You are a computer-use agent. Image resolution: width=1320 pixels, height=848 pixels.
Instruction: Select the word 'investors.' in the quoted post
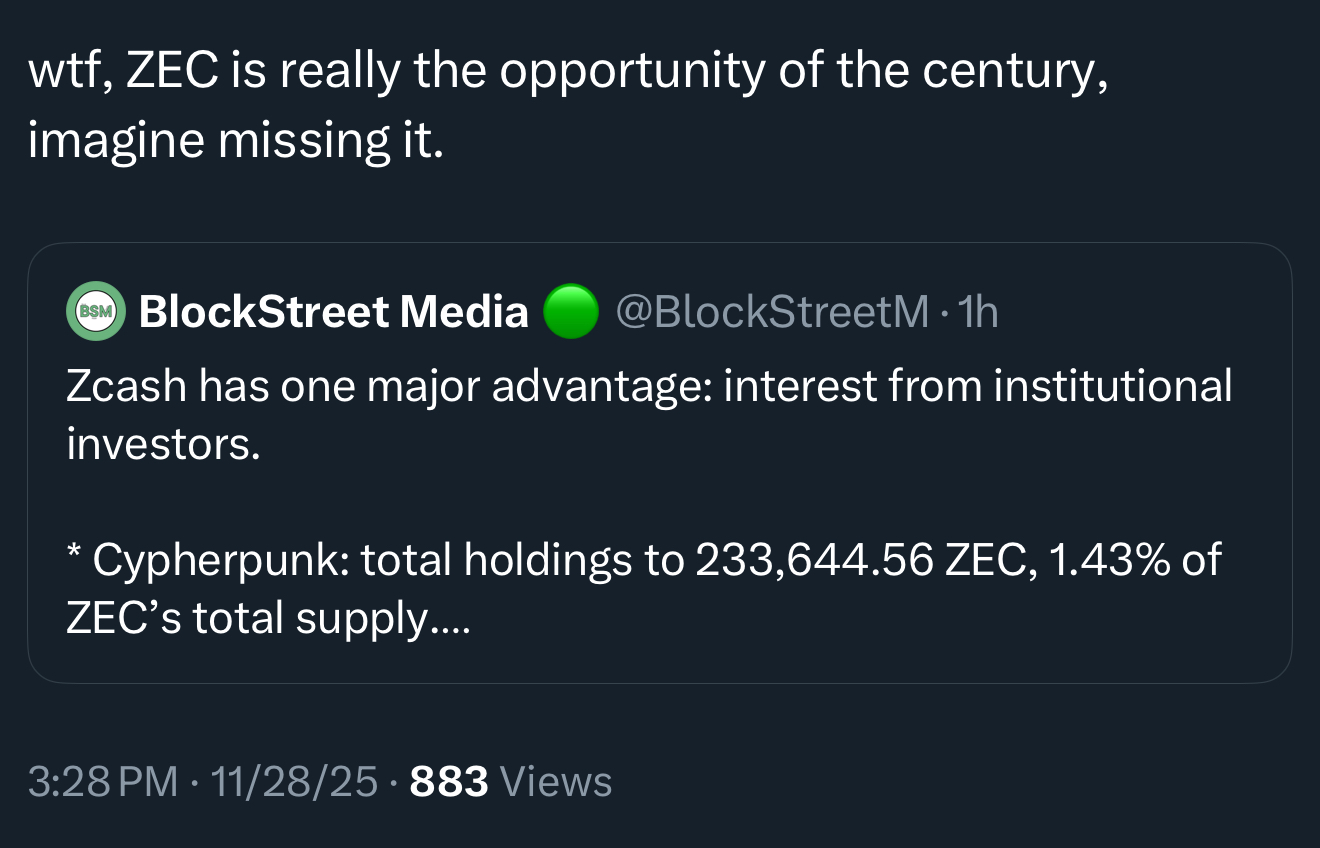point(163,444)
